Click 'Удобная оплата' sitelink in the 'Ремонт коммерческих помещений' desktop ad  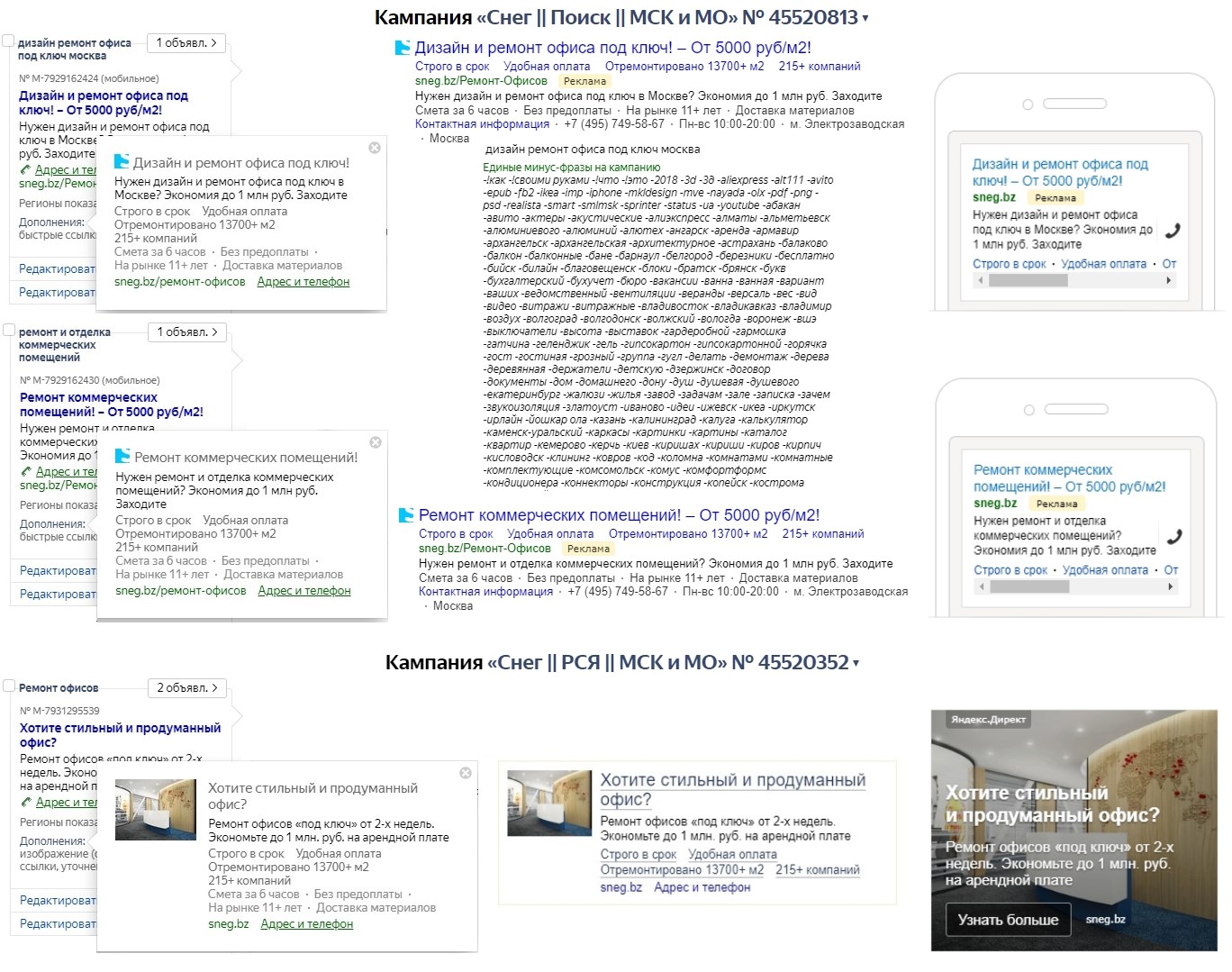(550, 534)
